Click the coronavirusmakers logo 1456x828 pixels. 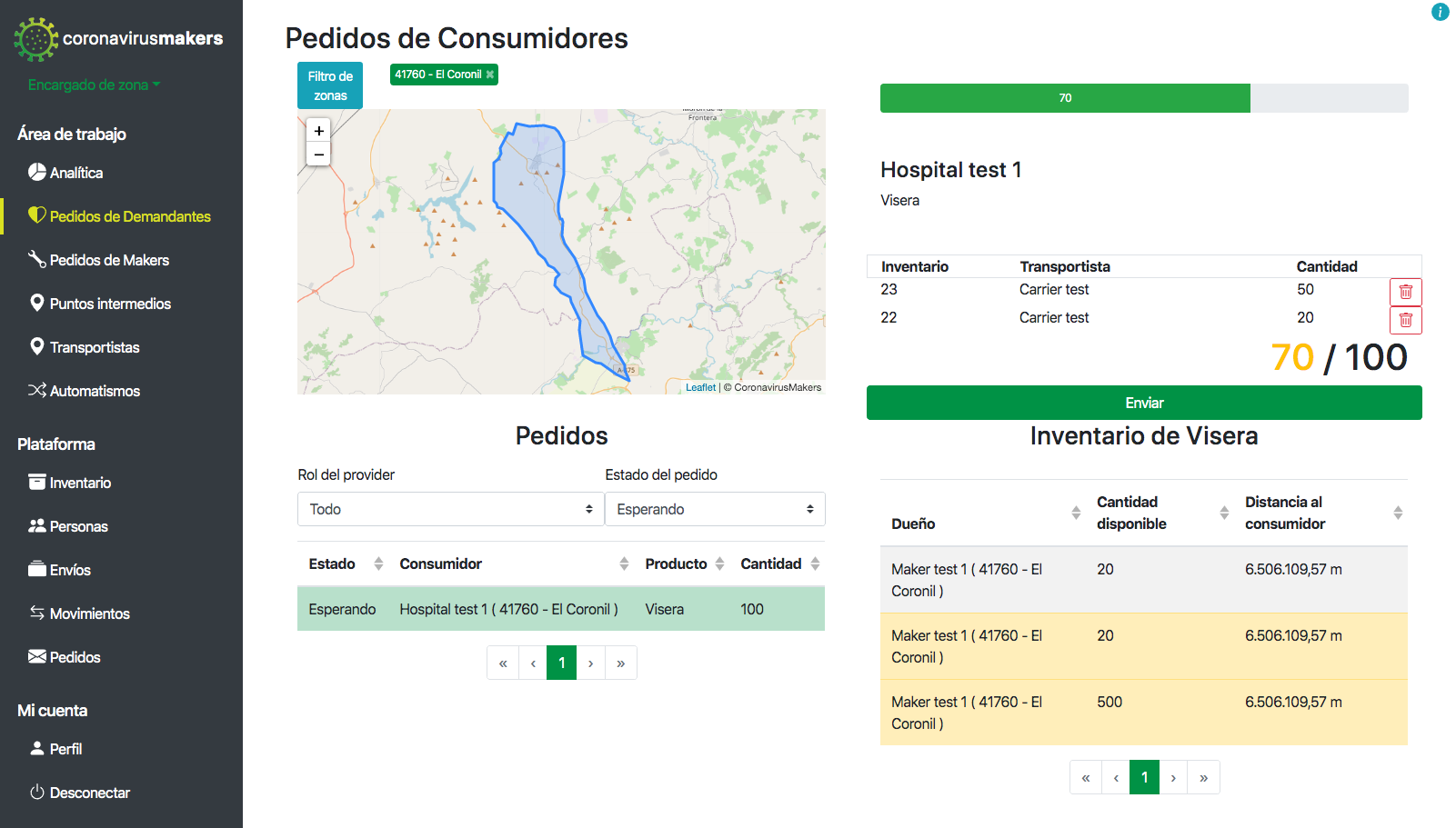tap(118, 39)
